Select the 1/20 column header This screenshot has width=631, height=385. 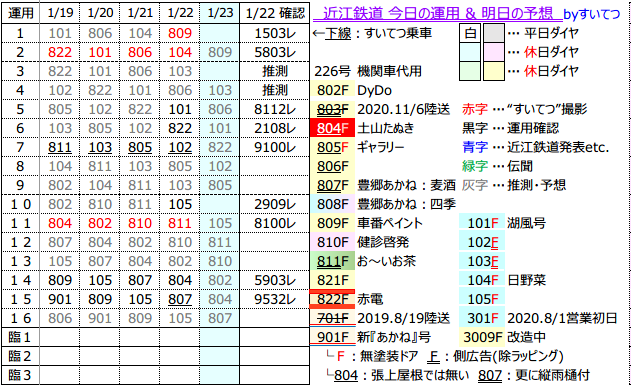100,13
